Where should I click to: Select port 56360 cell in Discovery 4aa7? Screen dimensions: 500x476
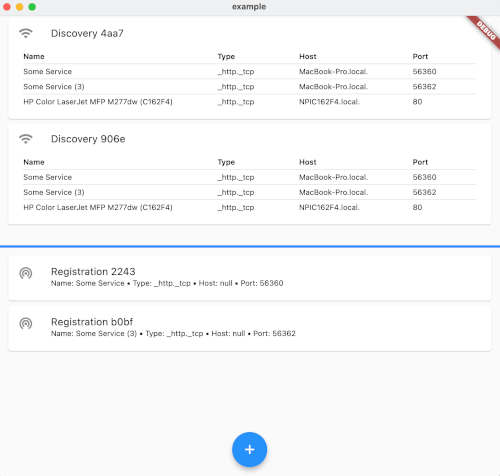coord(424,72)
